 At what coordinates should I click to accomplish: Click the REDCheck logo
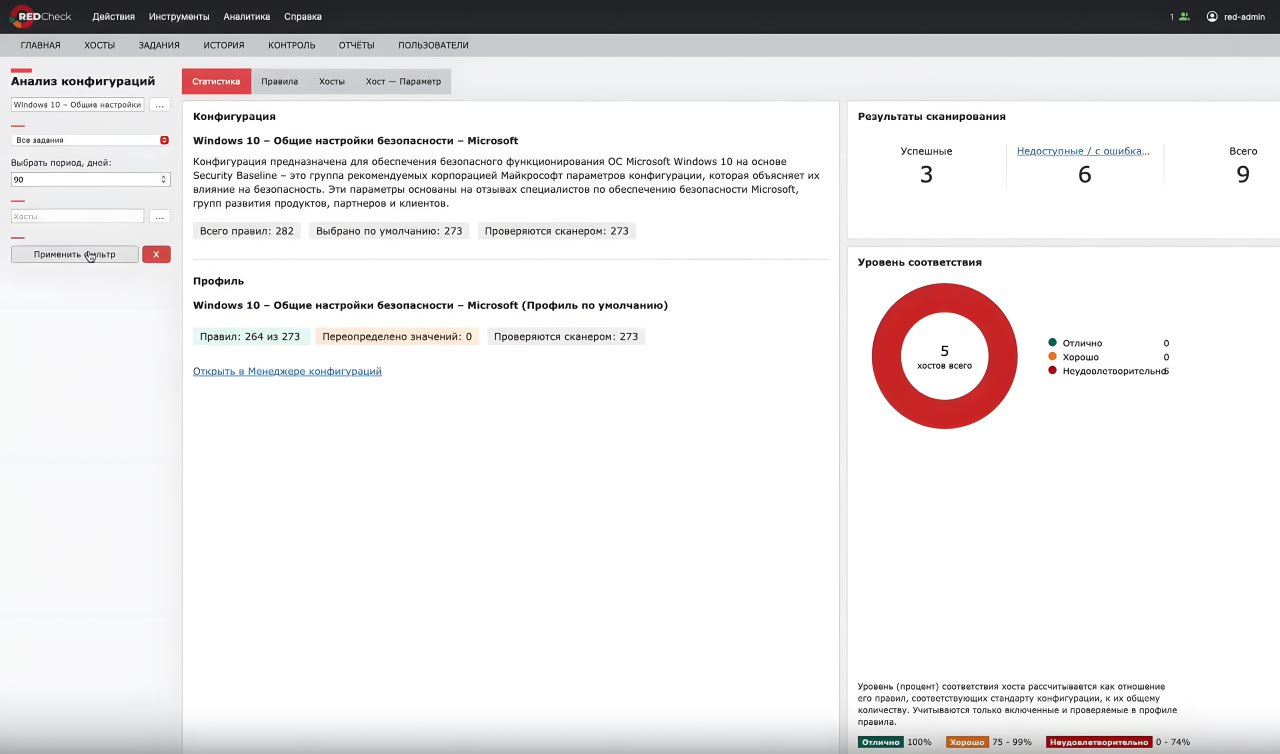click(41, 16)
